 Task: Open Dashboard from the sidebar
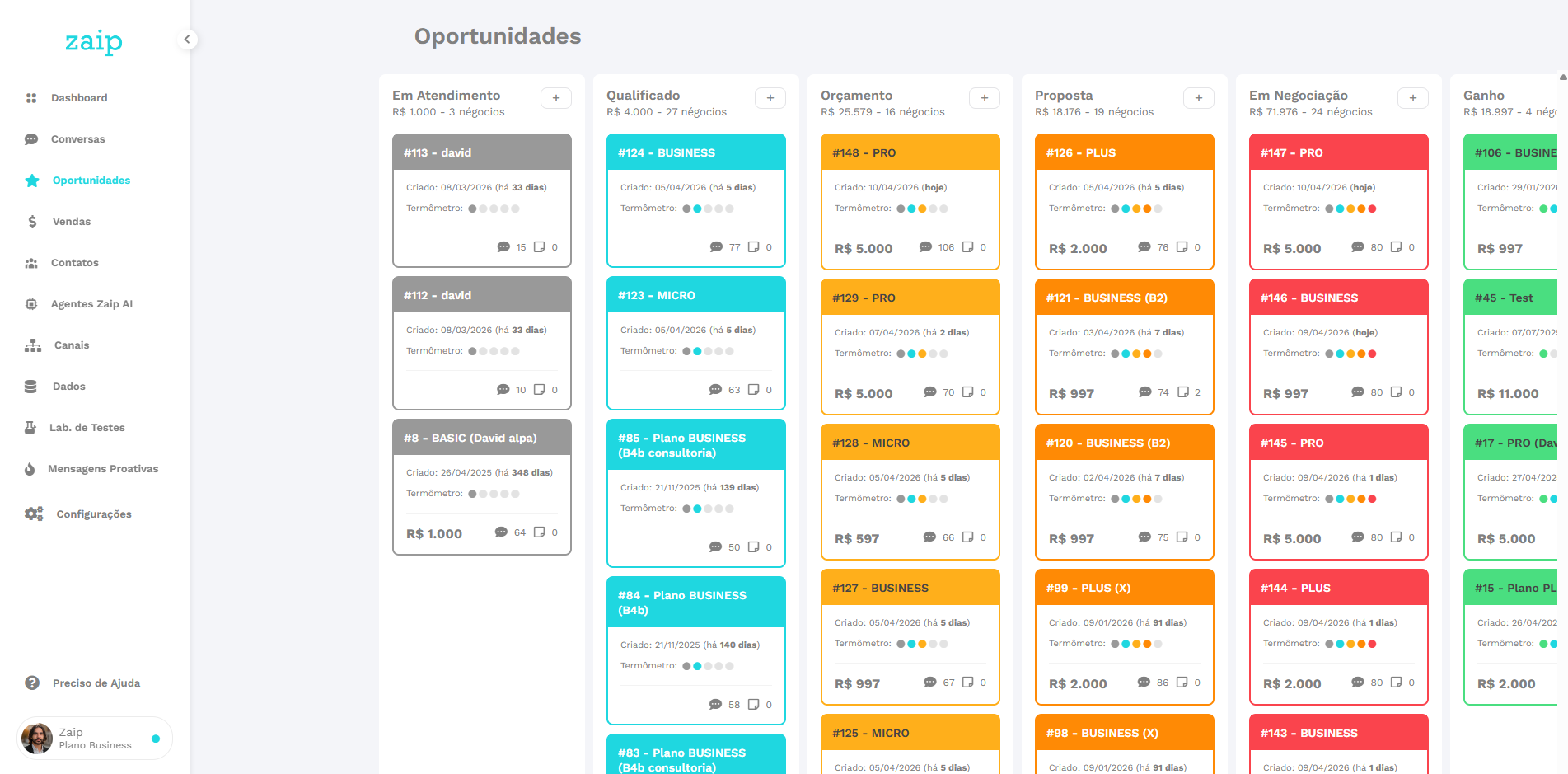click(x=79, y=98)
